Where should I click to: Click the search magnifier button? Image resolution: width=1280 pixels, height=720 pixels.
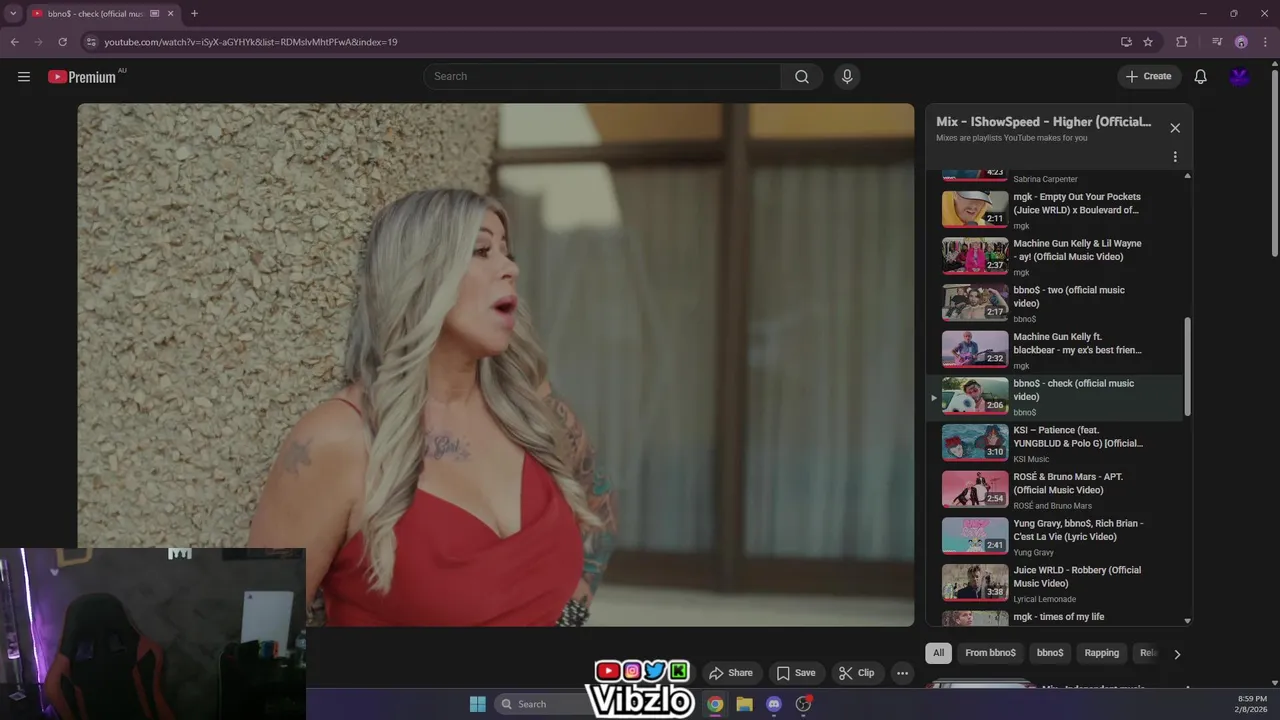coord(802,77)
